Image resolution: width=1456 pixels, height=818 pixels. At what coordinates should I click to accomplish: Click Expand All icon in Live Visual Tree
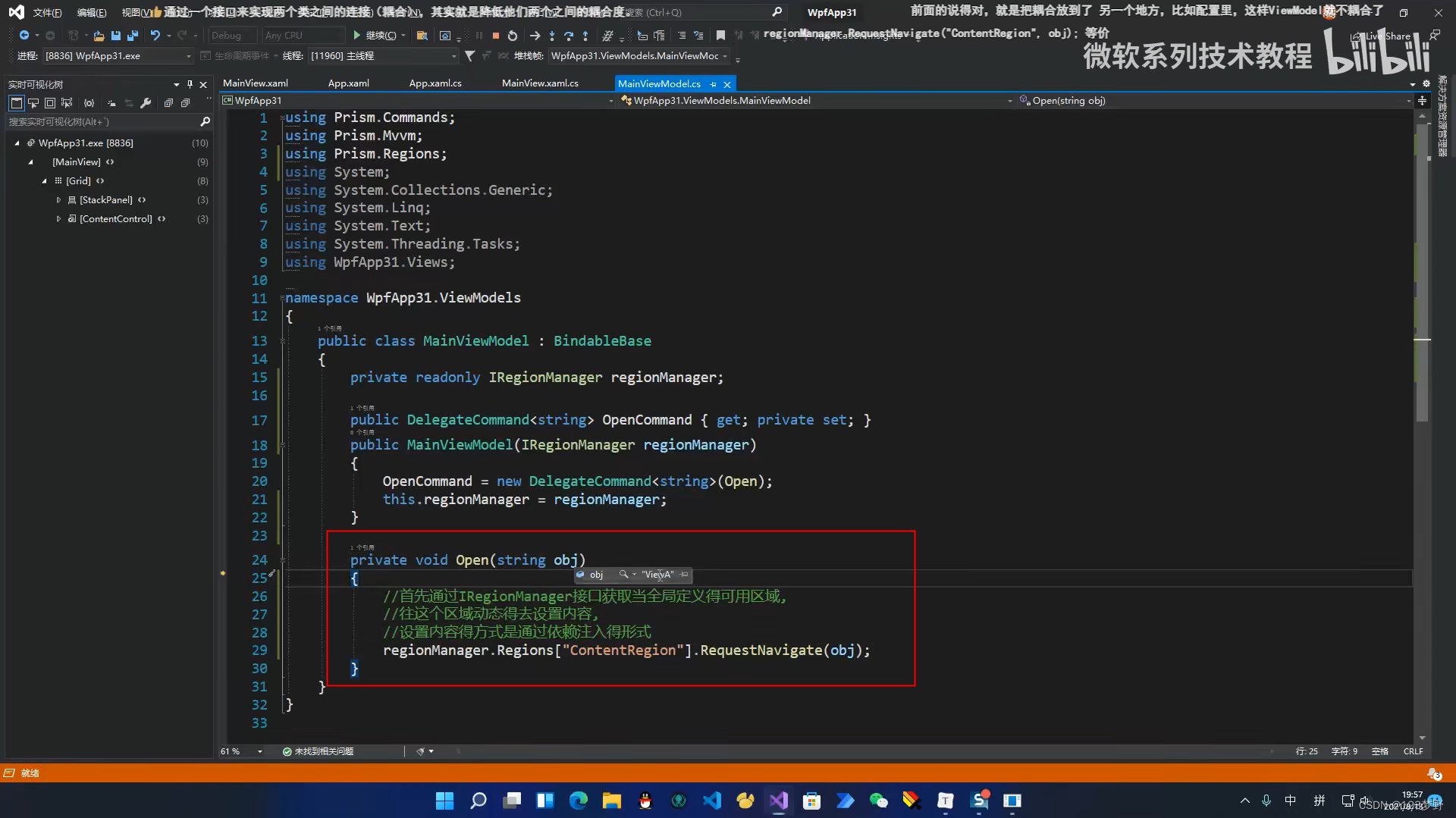coord(168,102)
